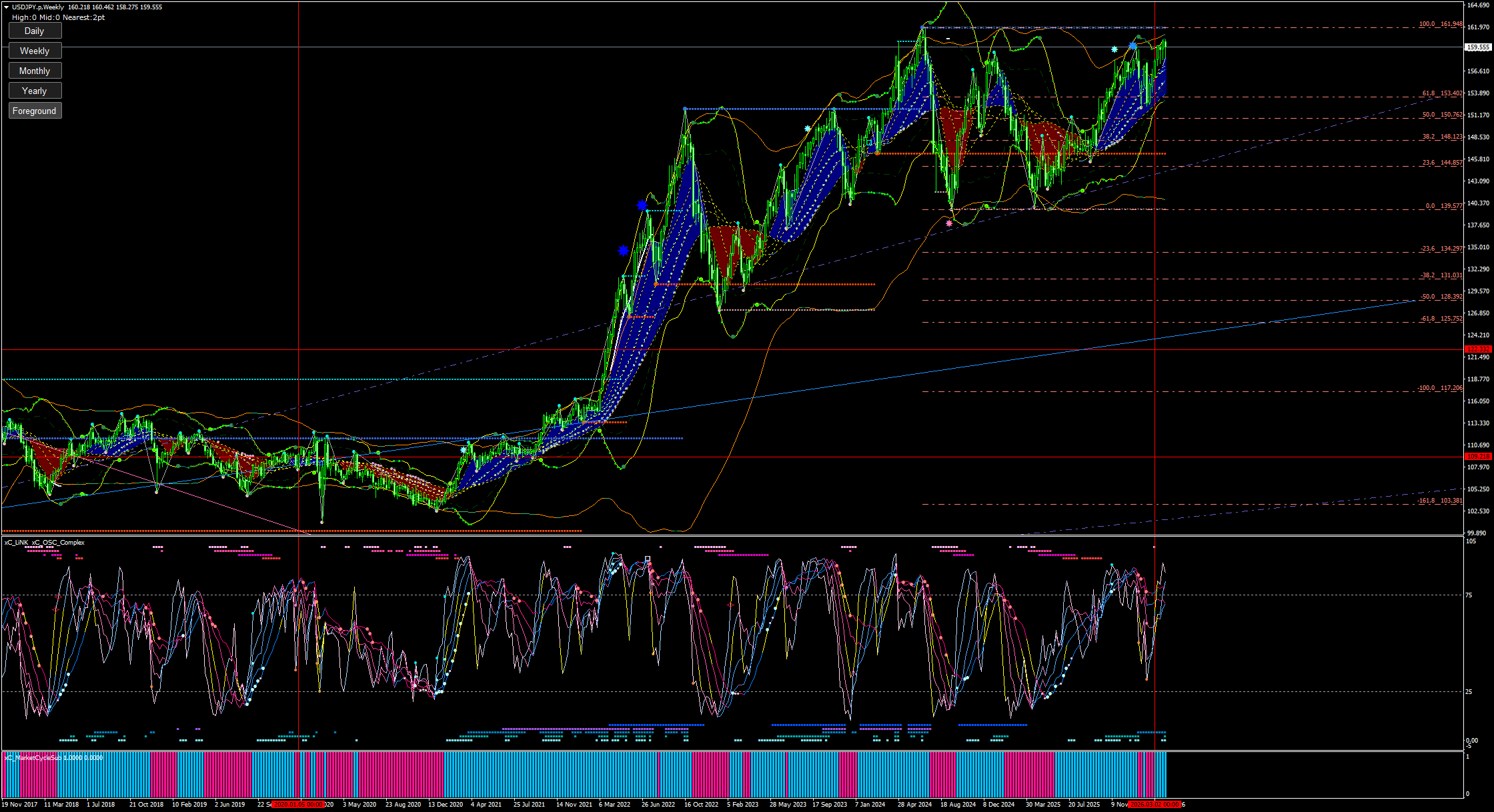Click the large blue star near current price

pos(1133,46)
